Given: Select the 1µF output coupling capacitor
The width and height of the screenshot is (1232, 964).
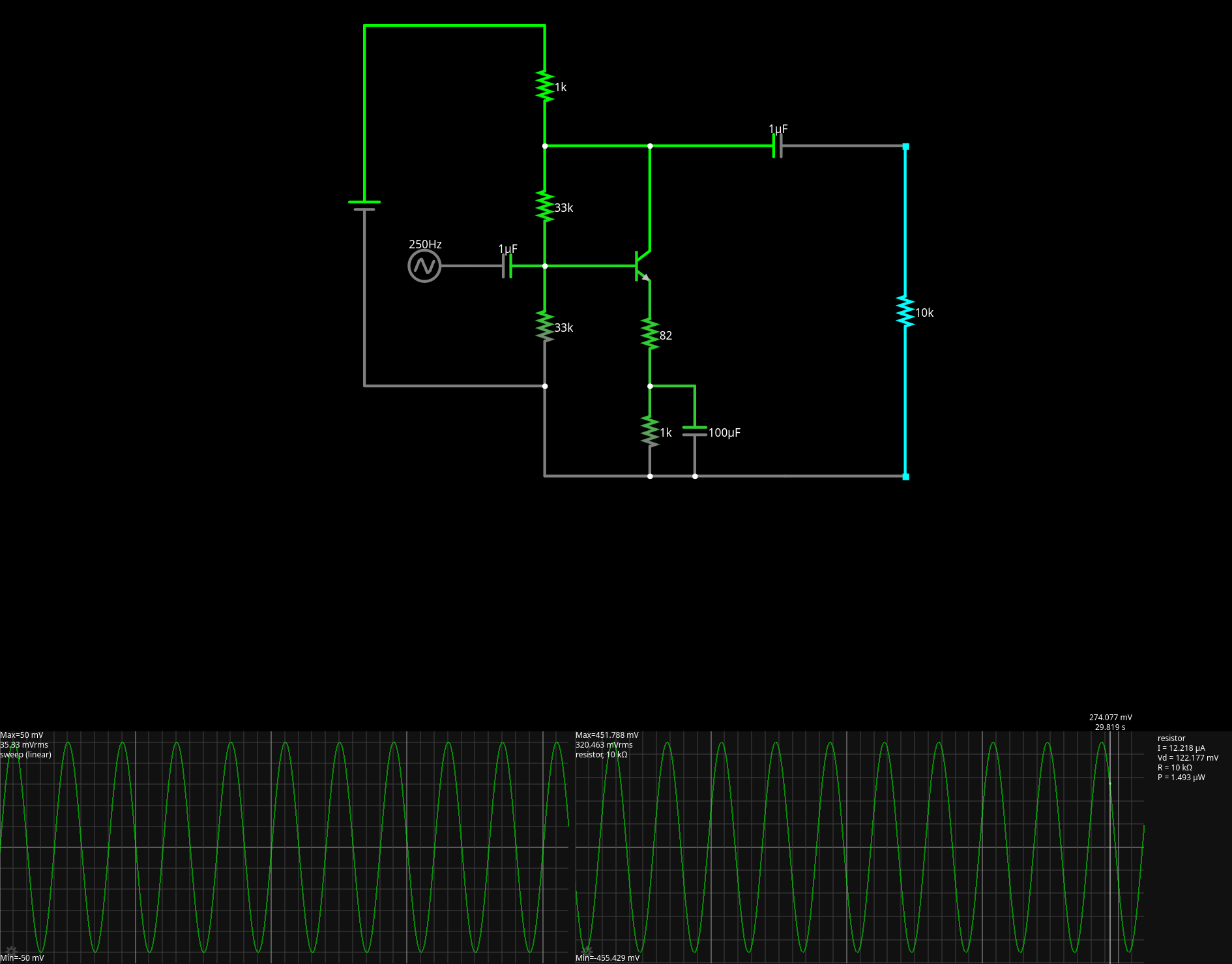Looking at the screenshot, I should (777, 146).
